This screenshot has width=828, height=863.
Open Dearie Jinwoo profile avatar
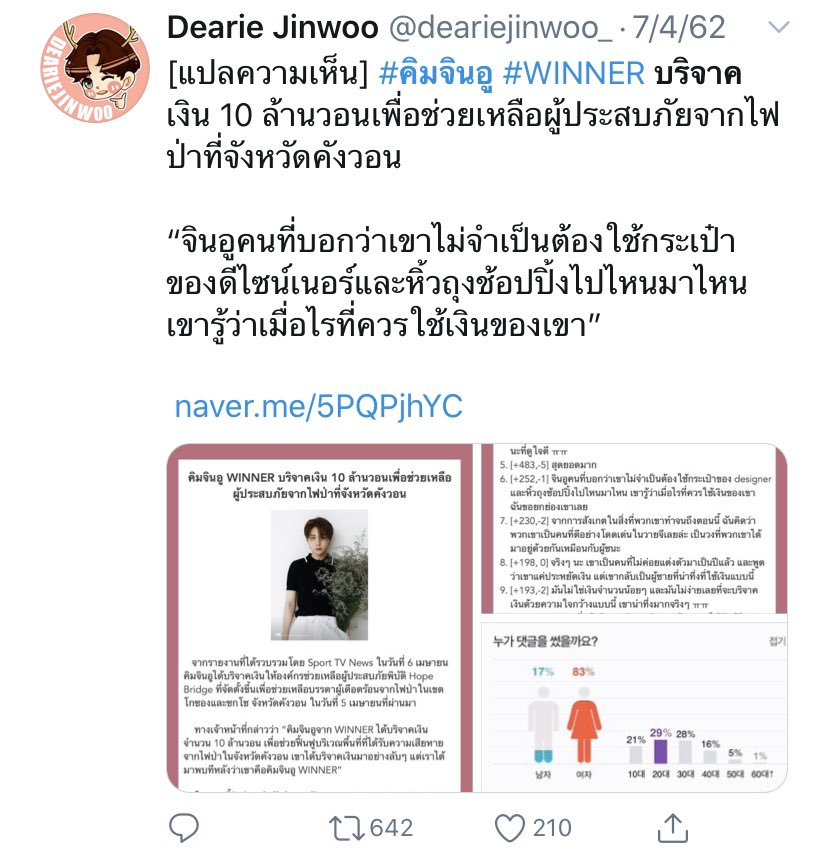(95, 68)
